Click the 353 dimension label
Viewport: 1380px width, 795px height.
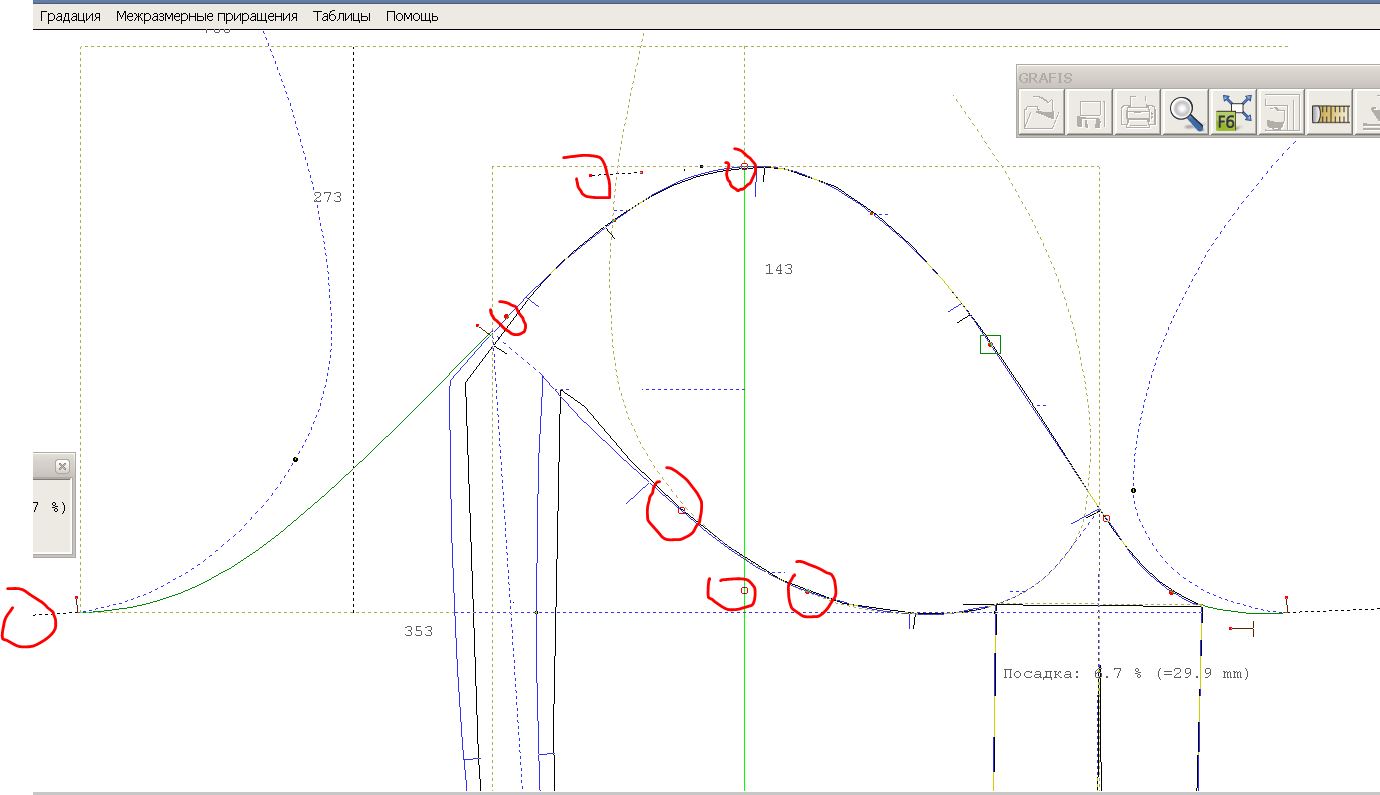tap(418, 632)
